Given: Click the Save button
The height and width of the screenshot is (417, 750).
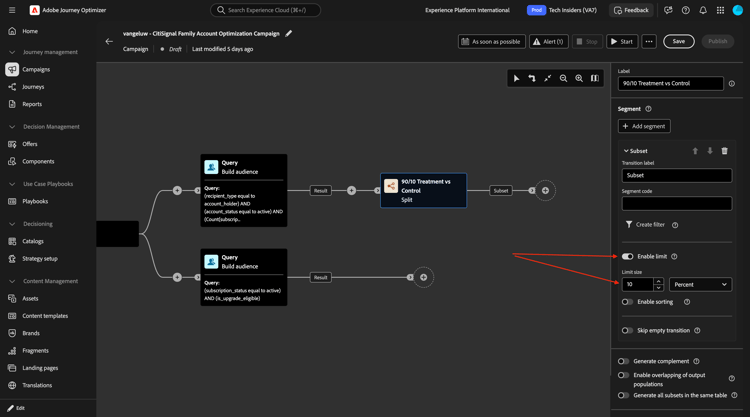Looking at the screenshot, I should [678, 42].
